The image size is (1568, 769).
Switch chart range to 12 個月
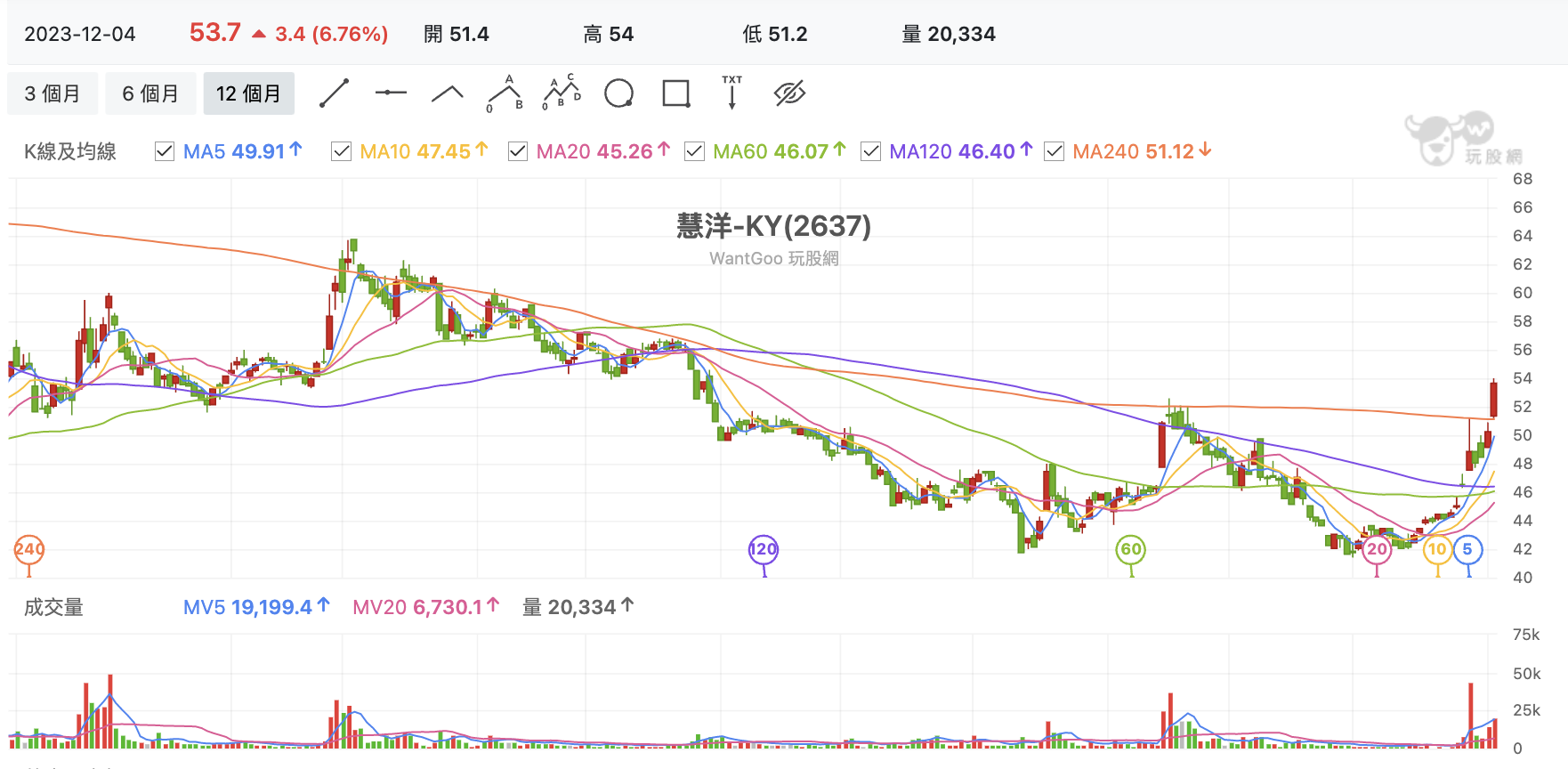tap(248, 93)
